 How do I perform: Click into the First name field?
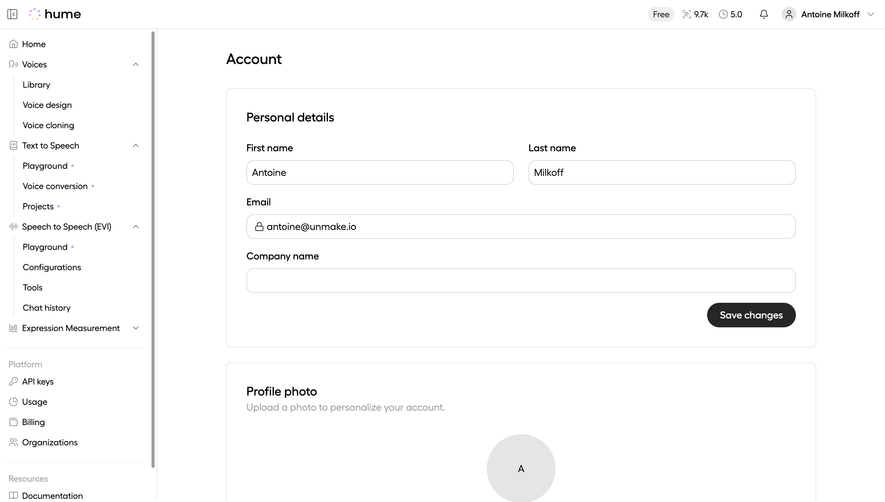pyautogui.click(x=380, y=172)
